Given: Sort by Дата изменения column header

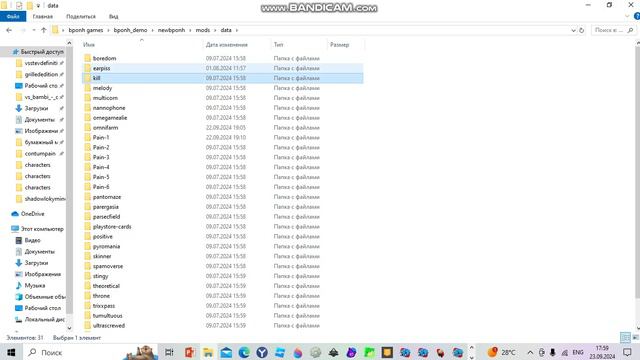Looking at the screenshot, I should 227,45.
